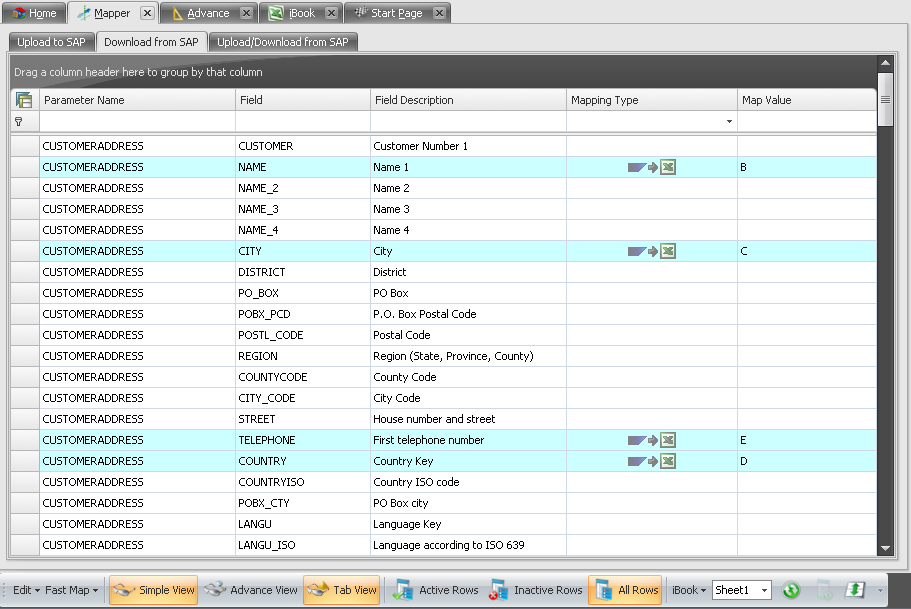Click the green refresh icon in bottom toolbar

tap(791, 590)
